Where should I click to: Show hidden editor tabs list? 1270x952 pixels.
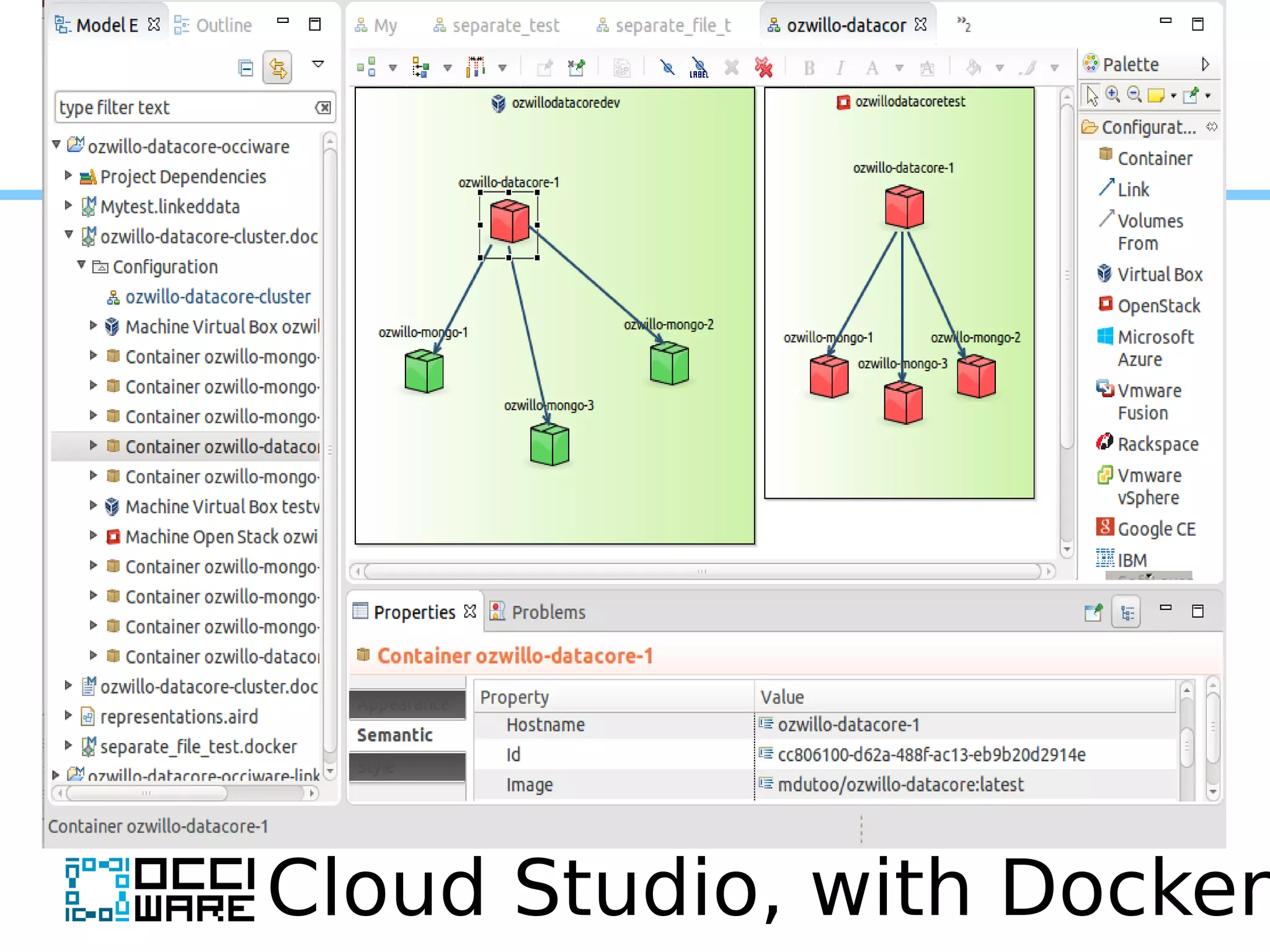tap(964, 24)
